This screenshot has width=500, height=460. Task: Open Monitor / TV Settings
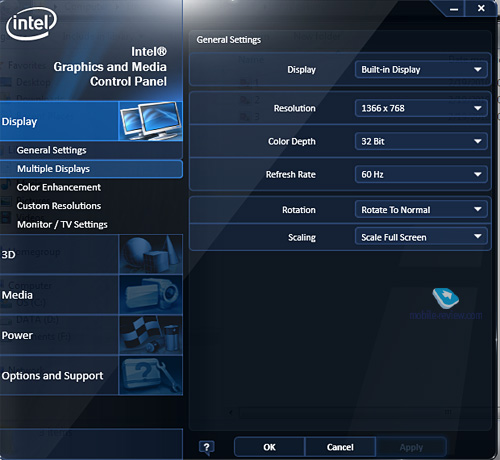62,224
